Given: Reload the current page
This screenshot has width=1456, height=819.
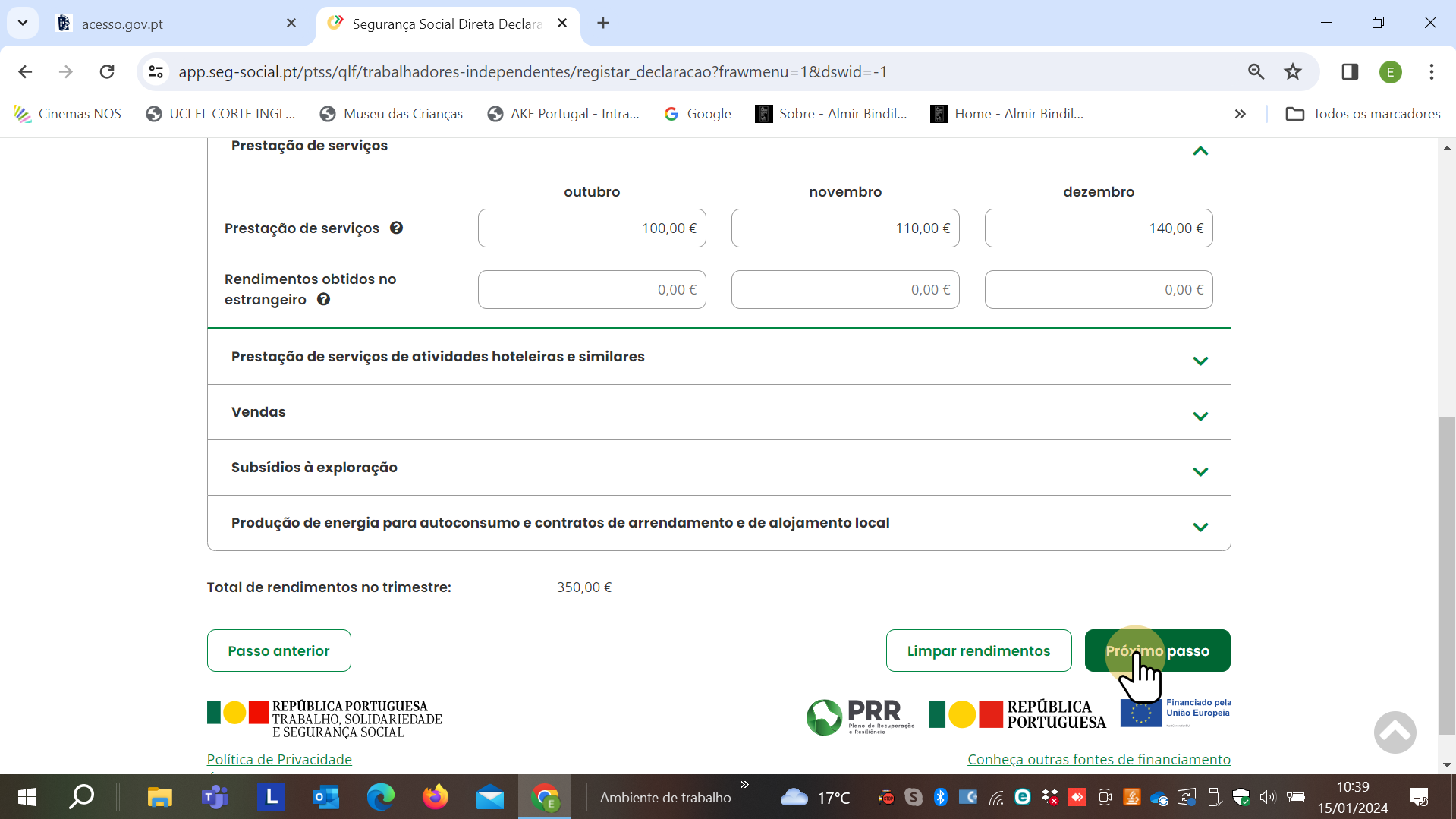Looking at the screenshot, I should pyautogui.click(x=107, y=71).
